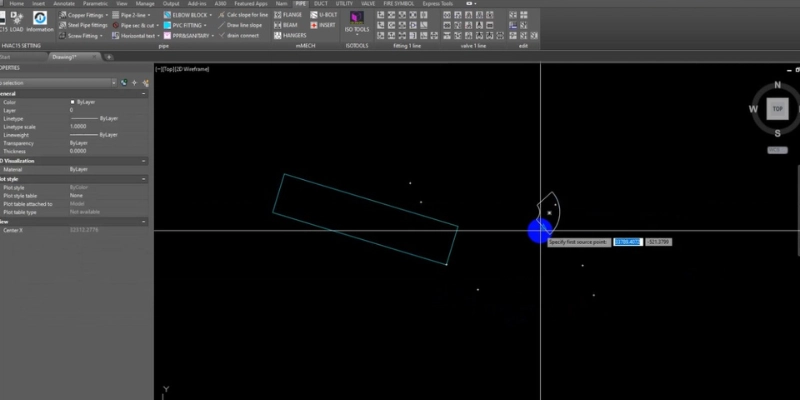Image resolution: width=800 pixels, height=400 pixels.
Task: Click the highlighted X coordinate input field
Action: 628,242
